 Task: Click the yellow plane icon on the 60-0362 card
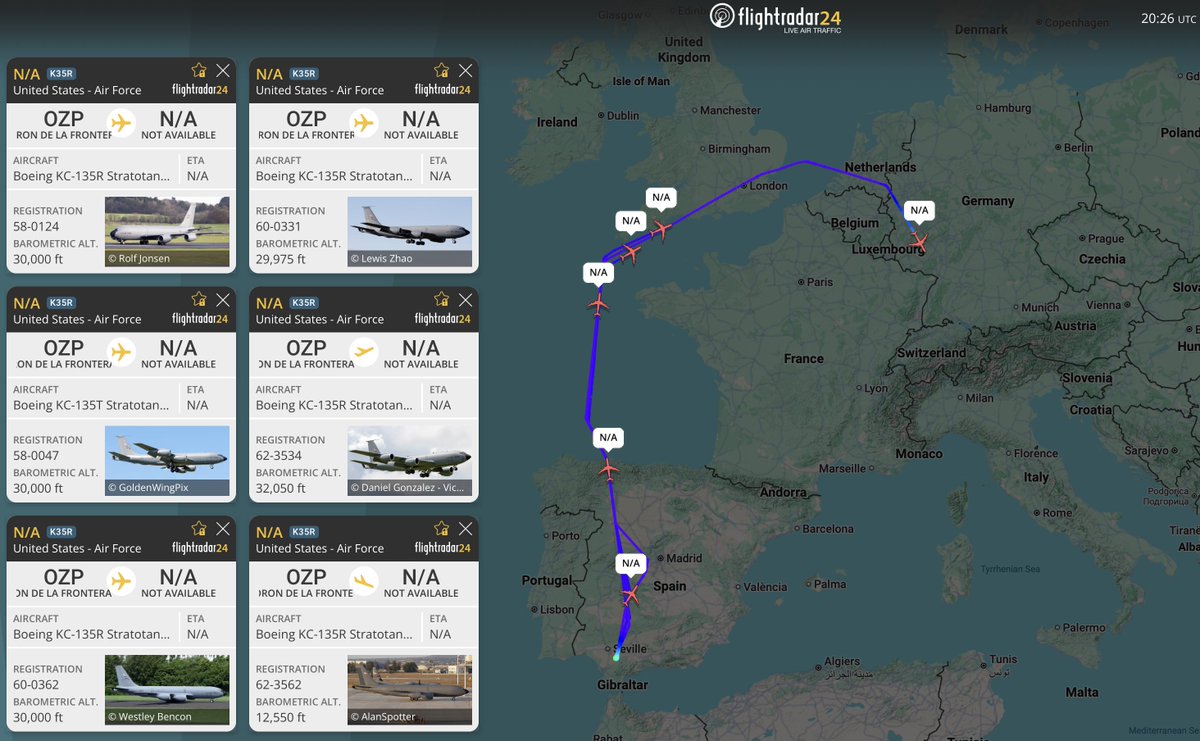pyautogui.click(x=121, y=581)
